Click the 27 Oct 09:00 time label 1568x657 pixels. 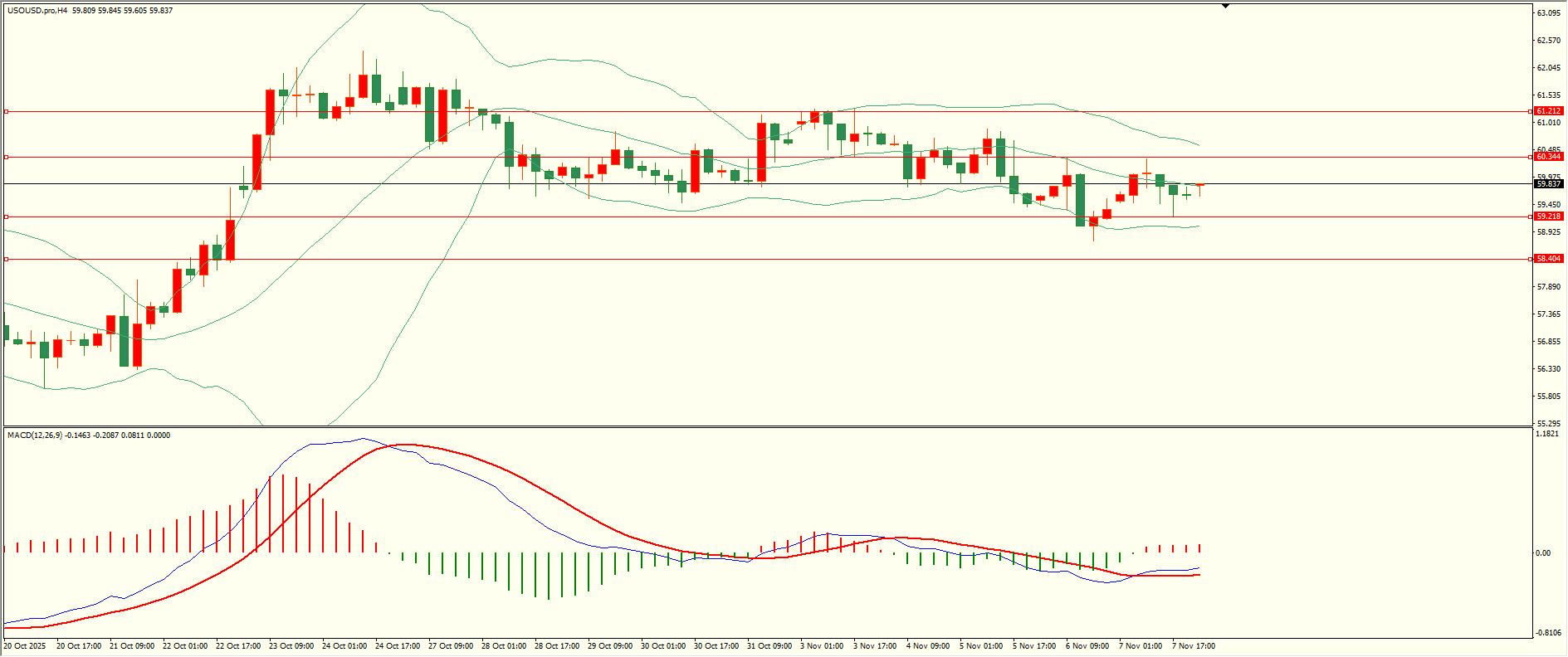click(451, 646)
